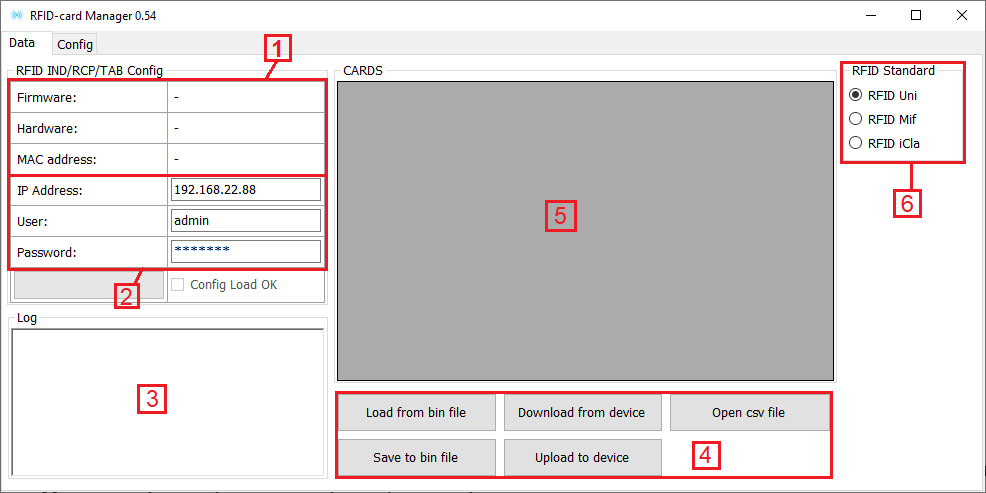The width and height of the screenshot is (986, 493).
Task: Select the RFID Uni radio option
Action: 855,96
